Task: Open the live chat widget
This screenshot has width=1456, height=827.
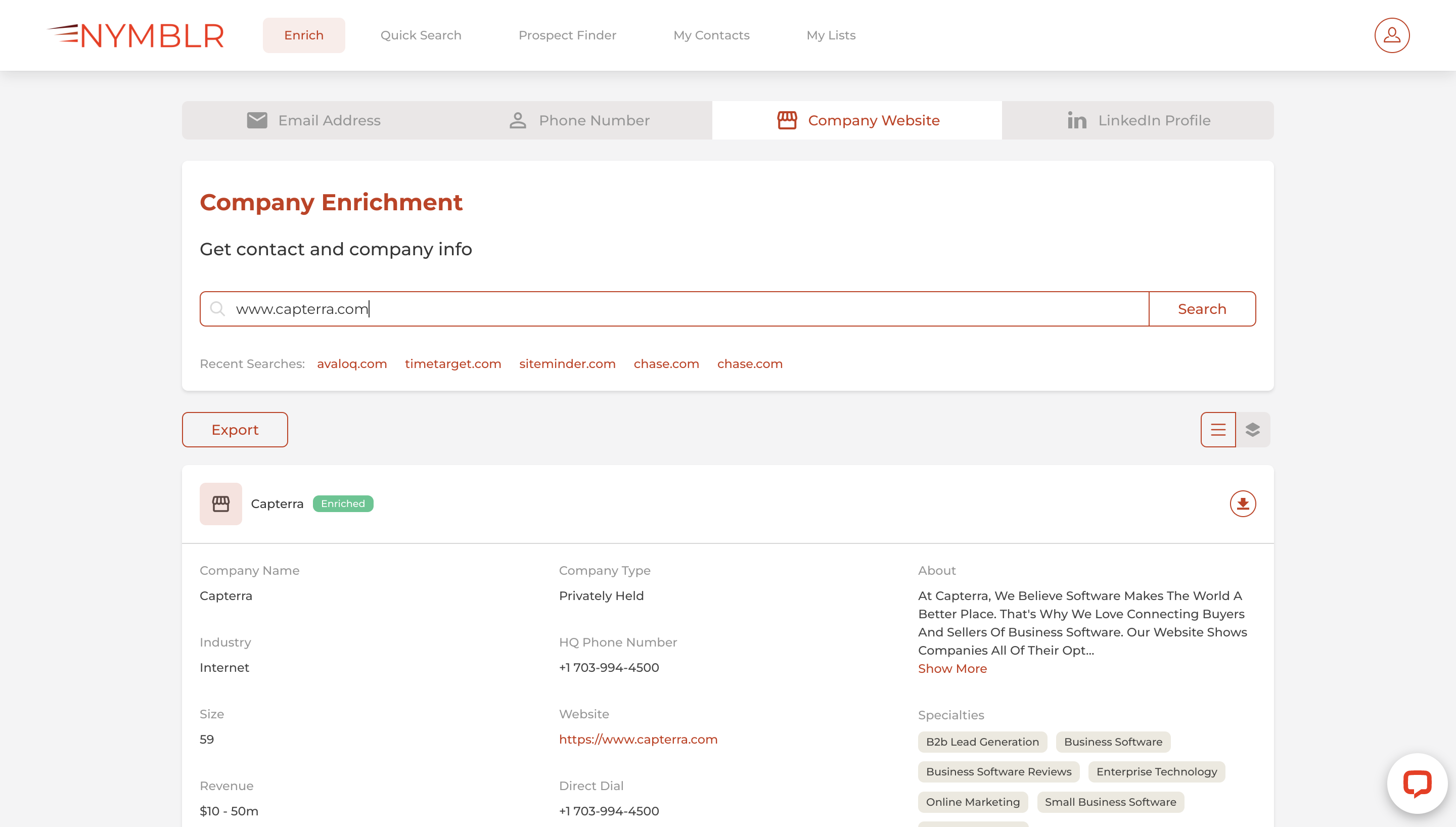Action: tap(1417, 783)
